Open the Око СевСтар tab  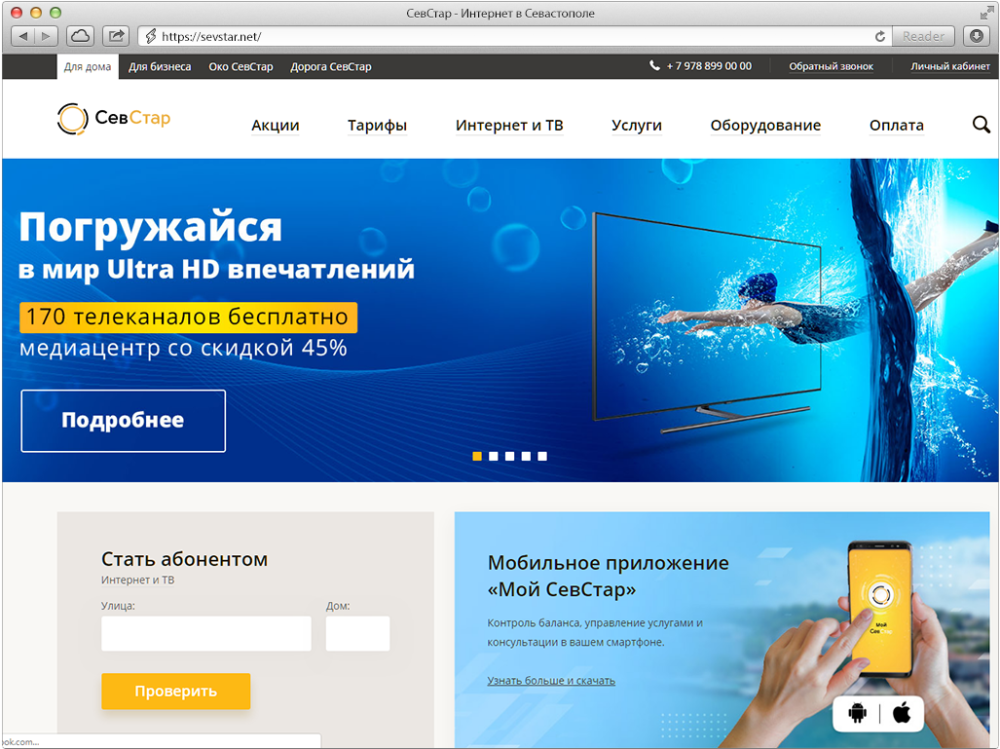tap(243, 67)
